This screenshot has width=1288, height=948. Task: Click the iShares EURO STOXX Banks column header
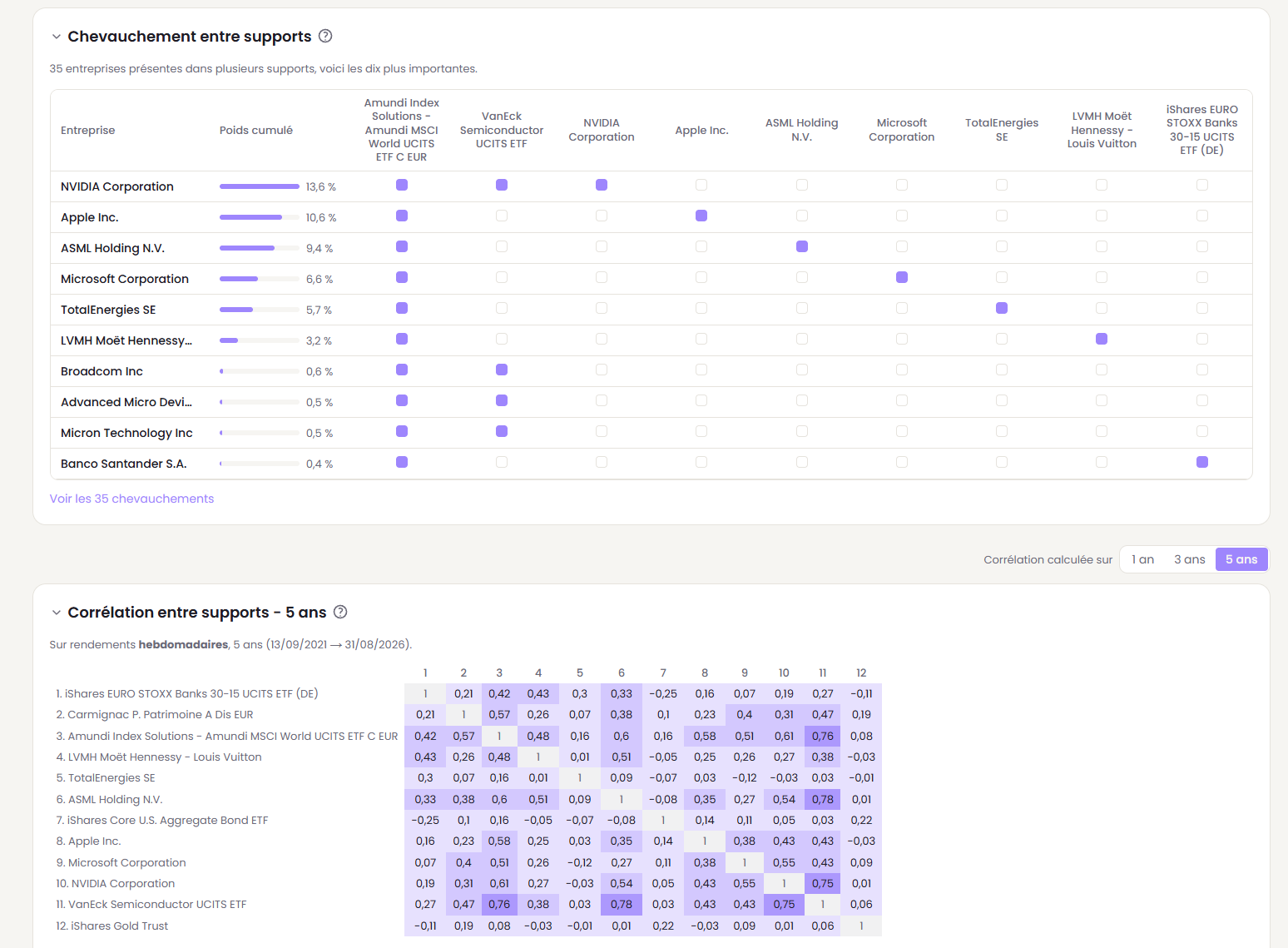[x=1202, y=130]
